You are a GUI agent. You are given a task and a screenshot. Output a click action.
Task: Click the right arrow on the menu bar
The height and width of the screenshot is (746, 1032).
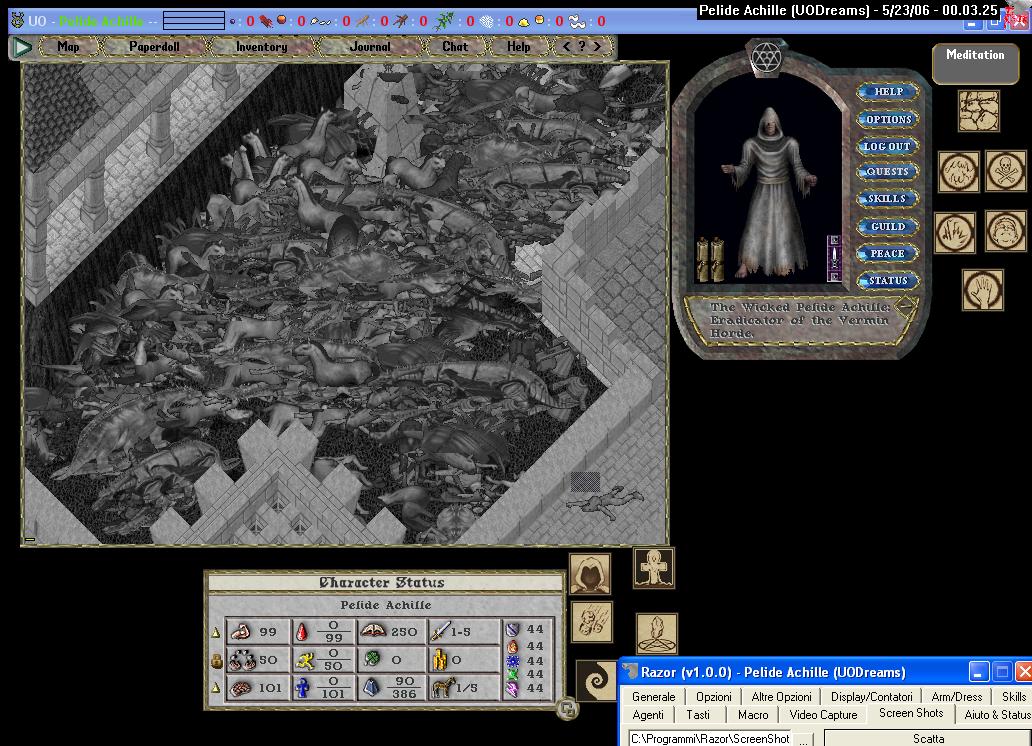pyautogui.click(x=597, y=46)
